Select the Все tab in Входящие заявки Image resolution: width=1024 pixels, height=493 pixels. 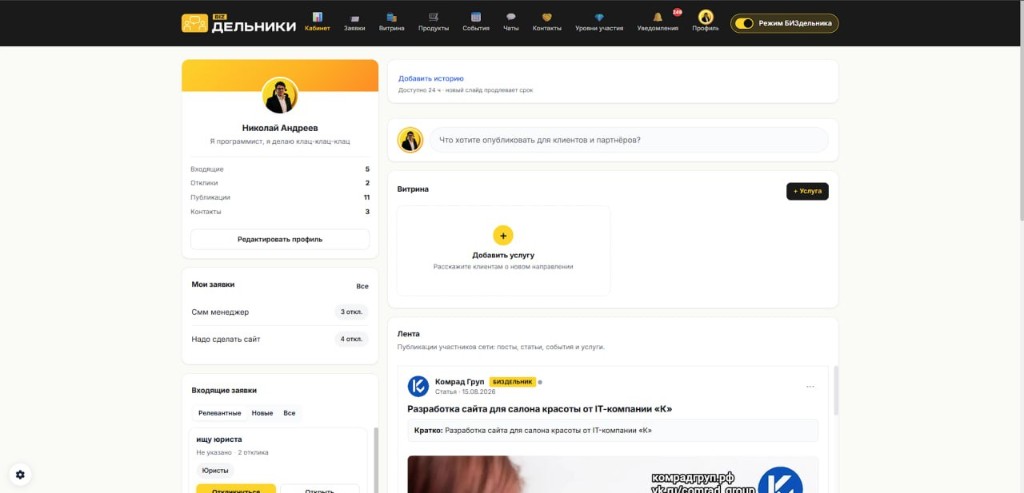pos(289,413)
